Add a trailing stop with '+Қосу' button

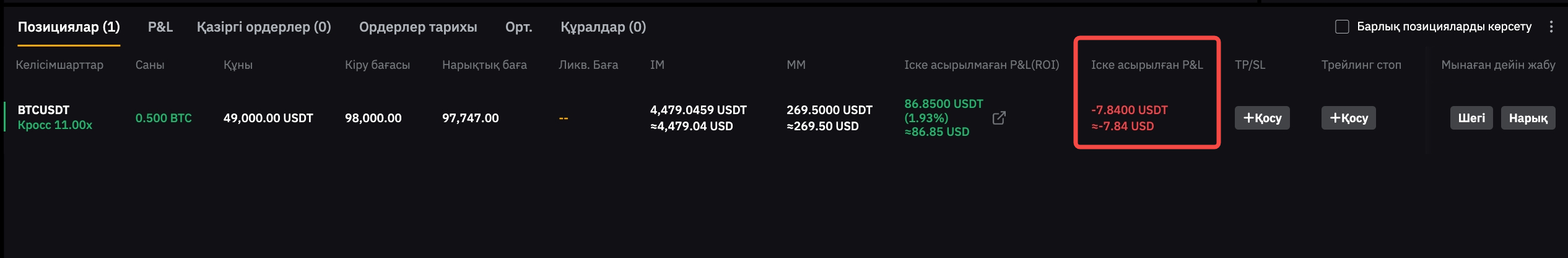click(x=1349, y=118)
